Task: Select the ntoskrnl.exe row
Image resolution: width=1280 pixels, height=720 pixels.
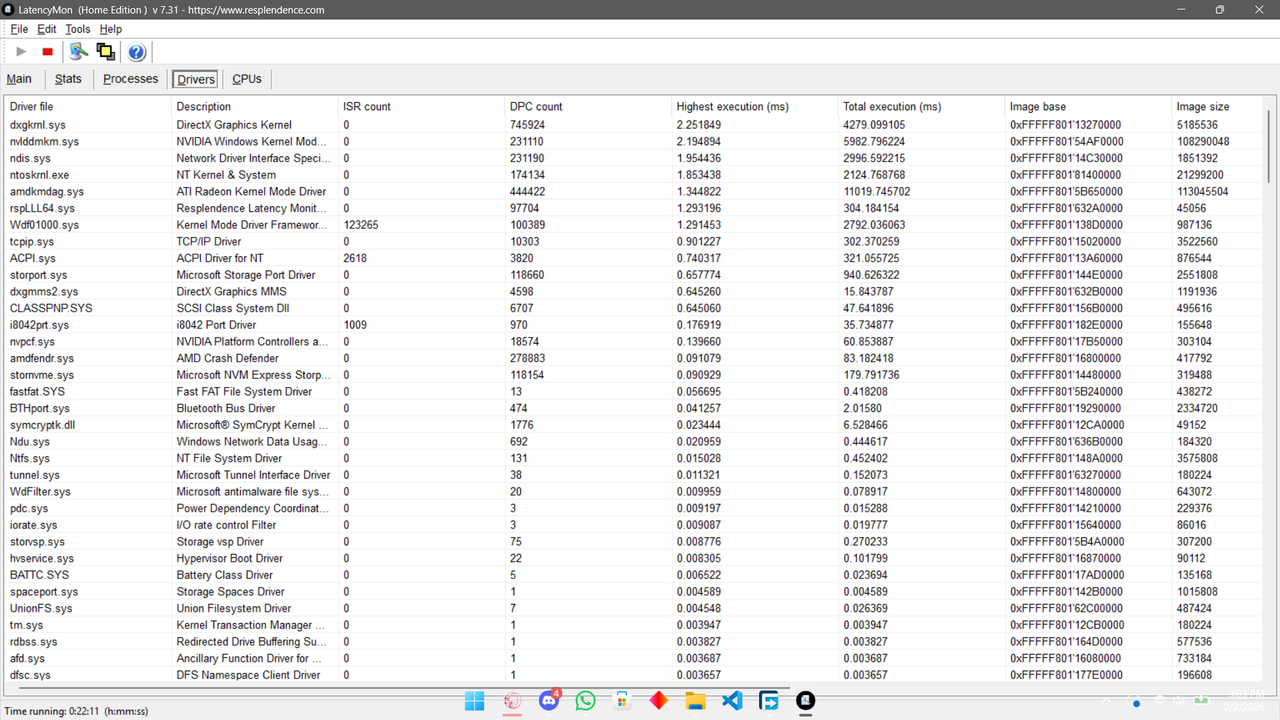Action: click(x=634, y=175)
